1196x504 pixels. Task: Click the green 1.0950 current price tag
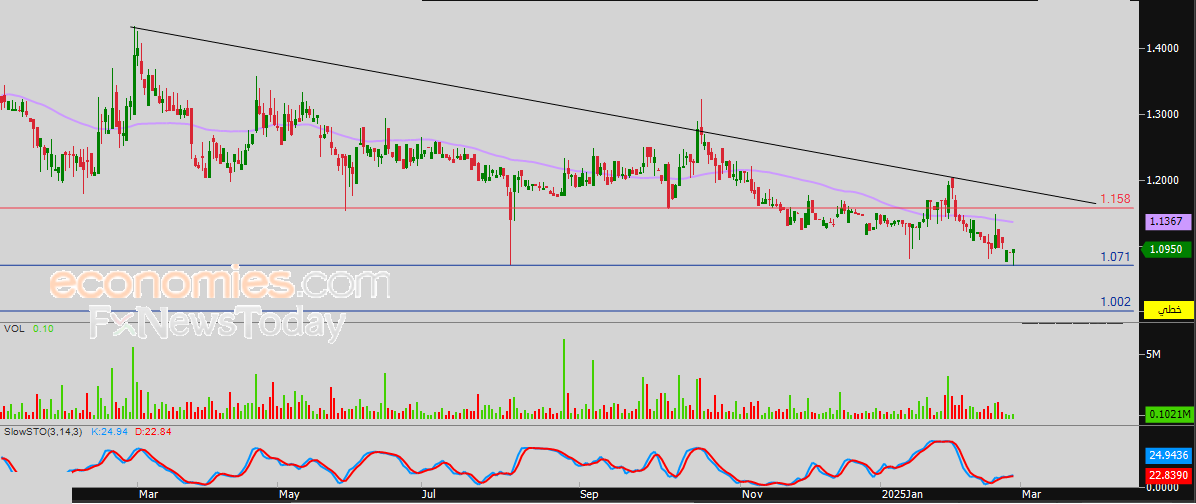tap(1168, 249)
